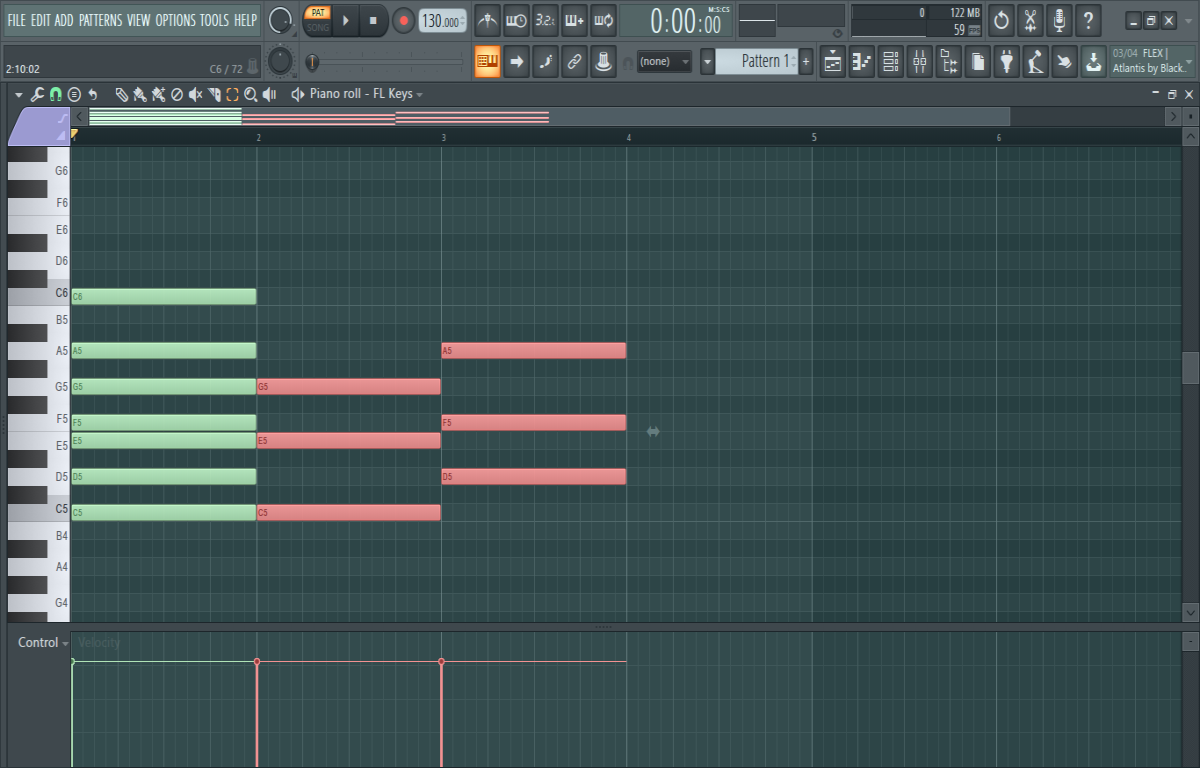Image resolution: width=1200 pixels, height=768 pixels.
Task: Select the Mute tool with speaker icon
Action: 196,94
